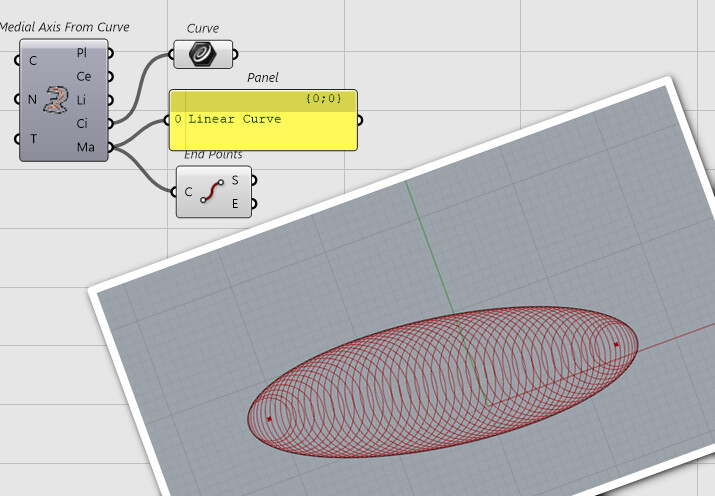The image size is (715, 496).
Task: Click the 'Medial Axis From Curve' title label
Action: 64,27
